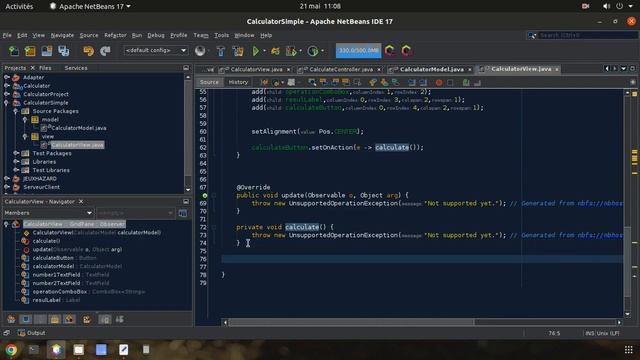Click the red Start Macro Recording icon

point(439,82)
